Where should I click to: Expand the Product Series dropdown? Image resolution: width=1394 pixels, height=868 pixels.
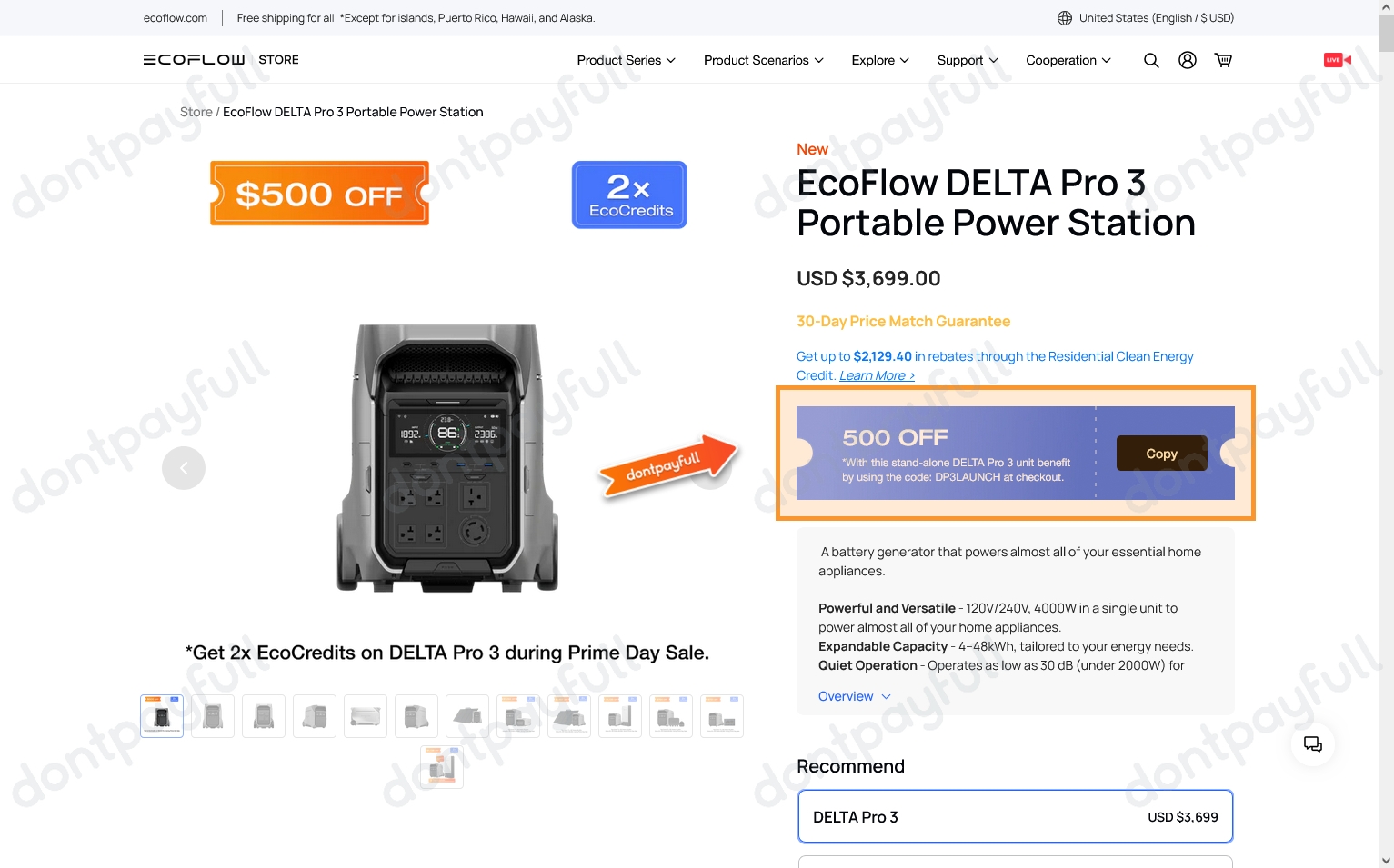pos(625,60)
